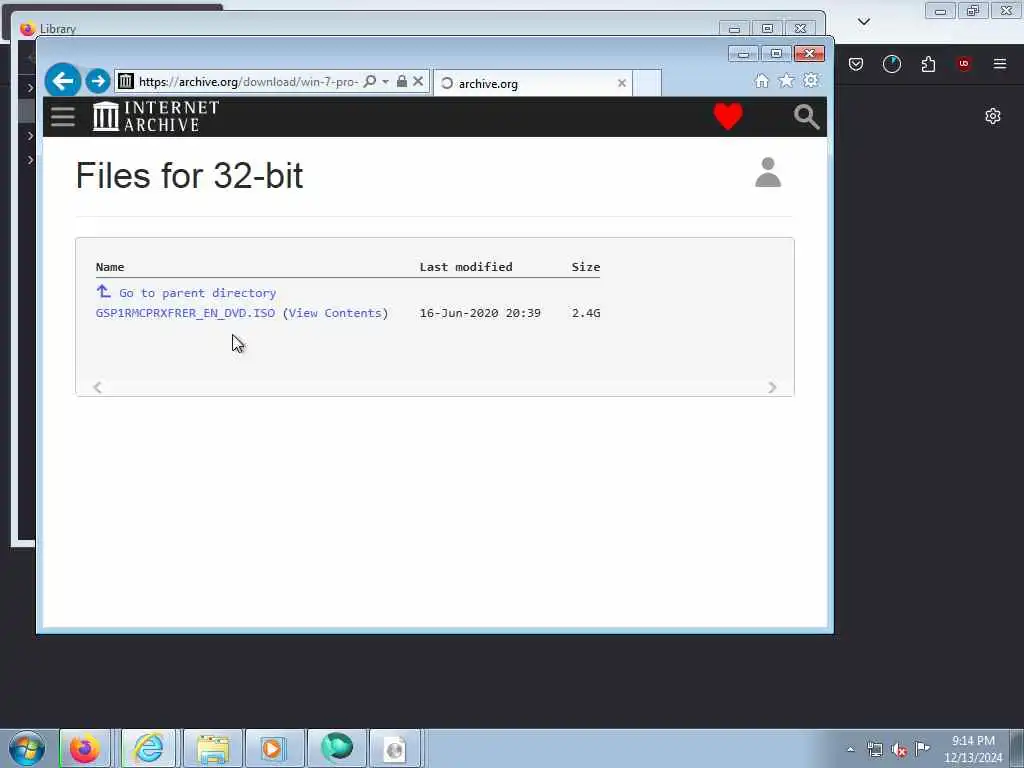
Task: Click the padlock security icon in the address bar
Action: click(x=402, y=81)
